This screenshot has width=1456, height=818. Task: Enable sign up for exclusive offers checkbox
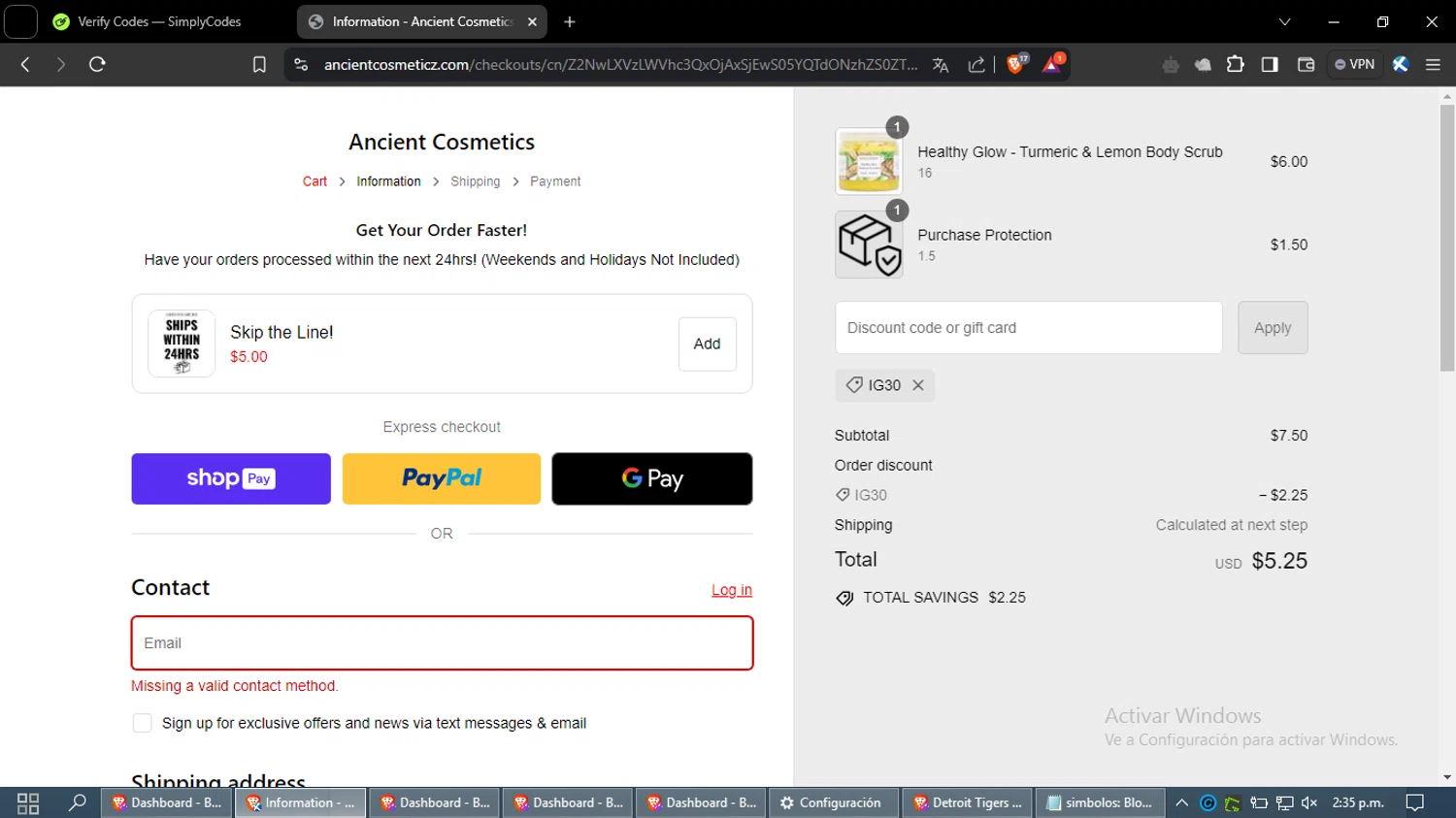tap(142, 723)
